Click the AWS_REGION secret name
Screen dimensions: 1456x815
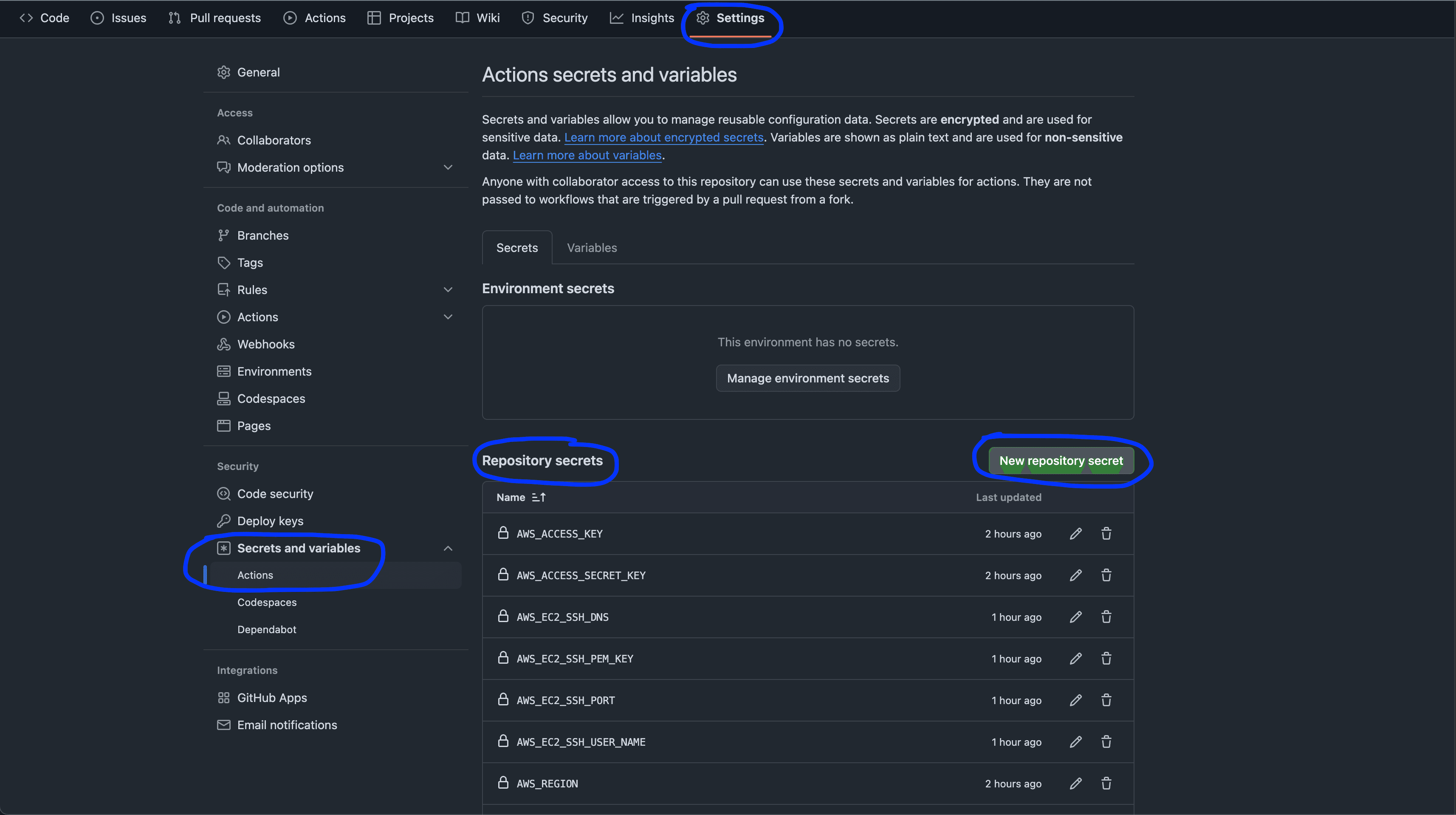pos(547,783)
